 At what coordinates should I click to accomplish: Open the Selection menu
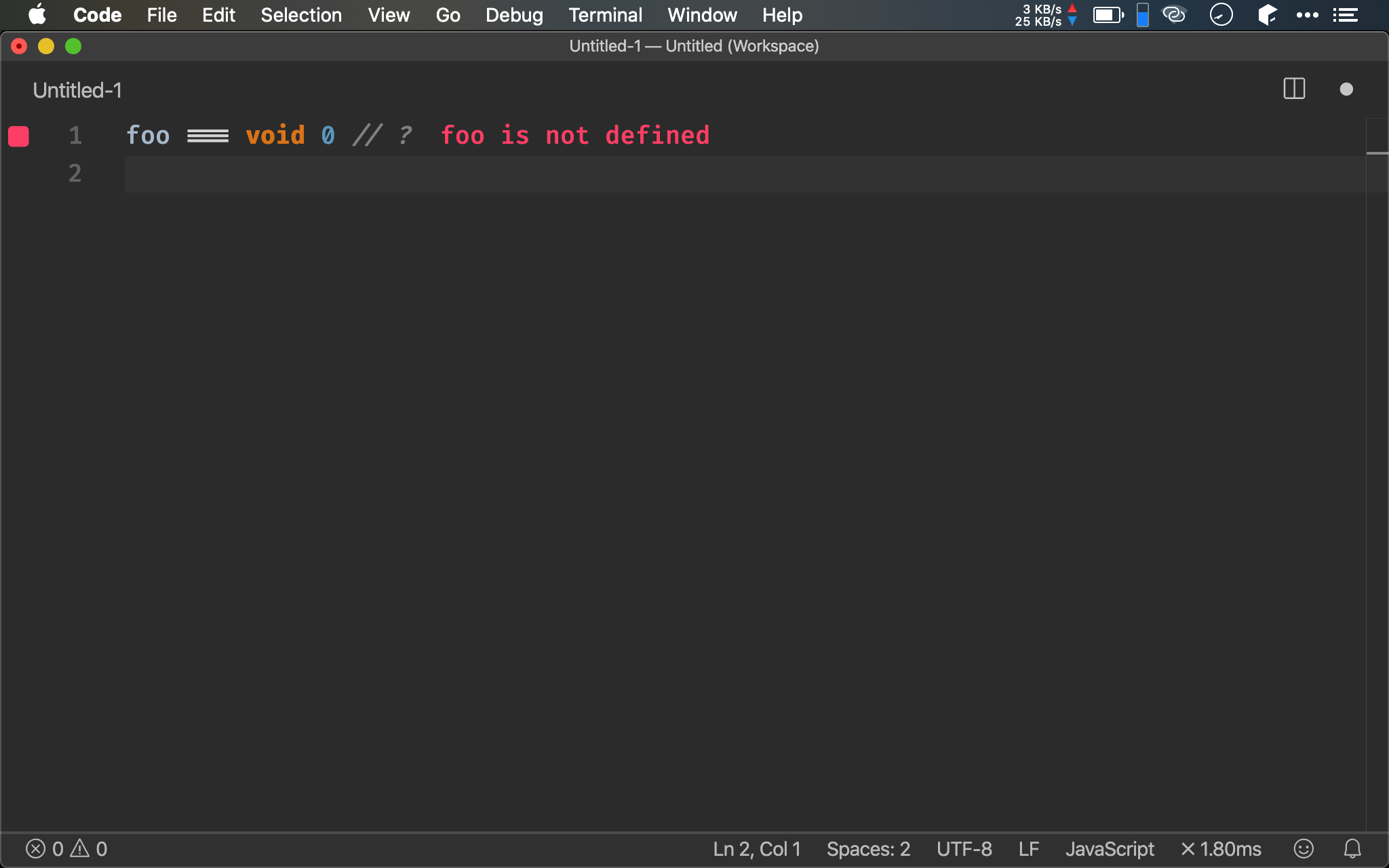tap(301, 15)
